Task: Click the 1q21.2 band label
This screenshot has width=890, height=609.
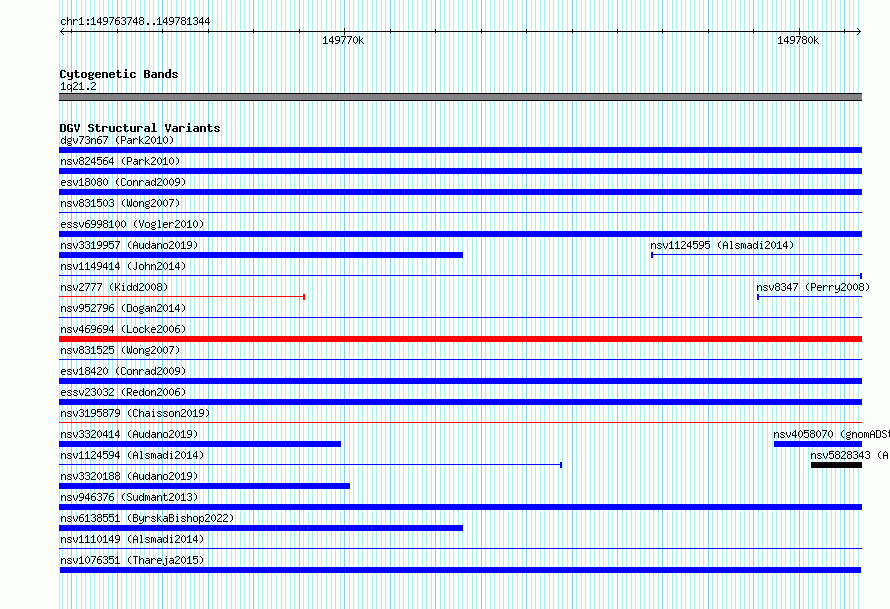Action: pyautogui.click(x=78, y=86)
